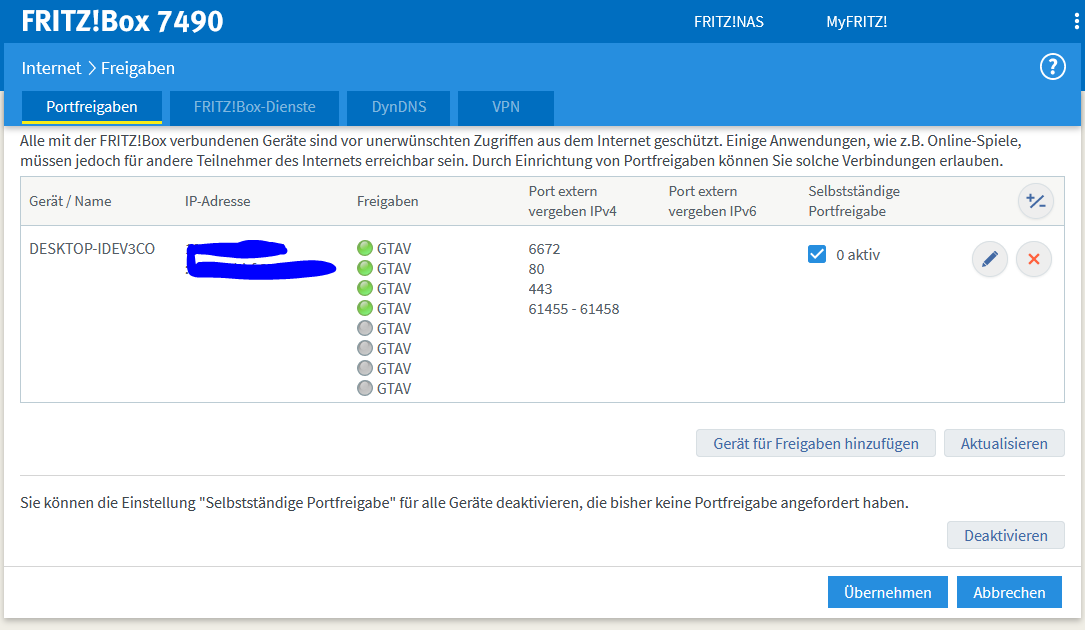1085x630 pixels.
Task: Click green status dot for port 80
Action: tap(365, 268)
